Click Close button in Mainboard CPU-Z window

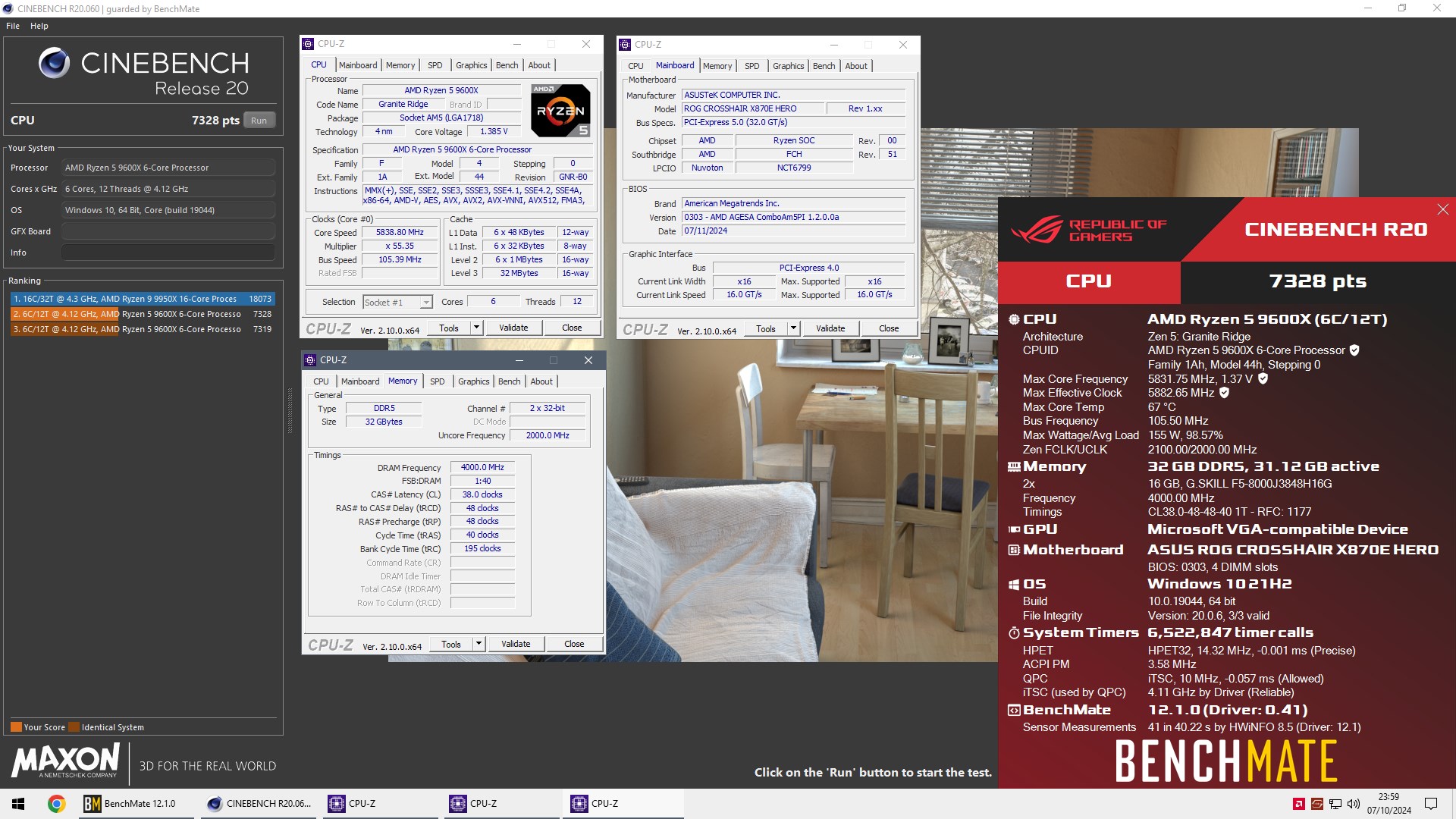click(889, 328)
